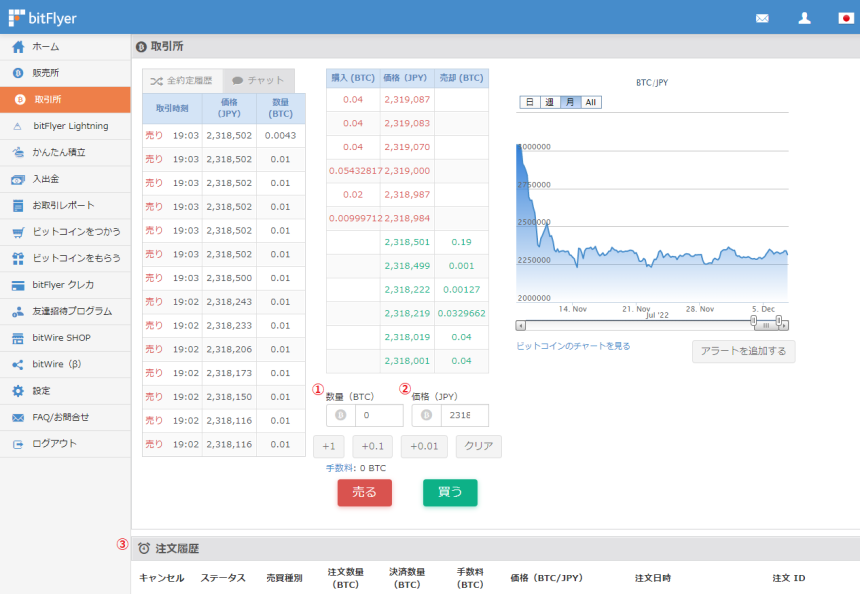Click the 価格 (JPY) input field
860x594 pixels.
click(x=465, y=415)
